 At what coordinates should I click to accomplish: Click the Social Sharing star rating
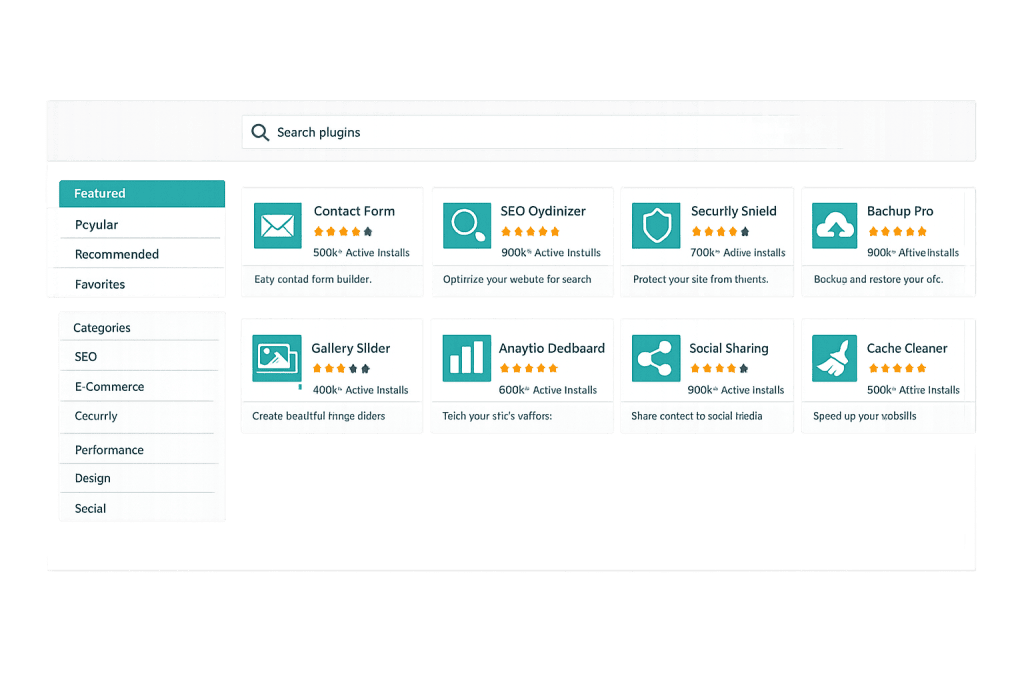[719, 368]
